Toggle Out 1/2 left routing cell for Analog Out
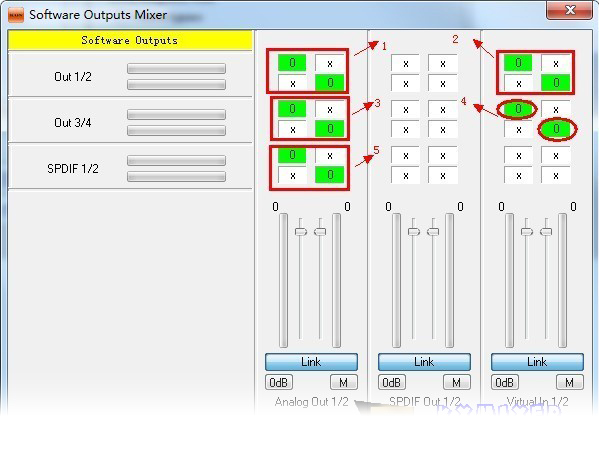Image resolution: width=599 pixels, height=451 pixels. click(292, 63)
